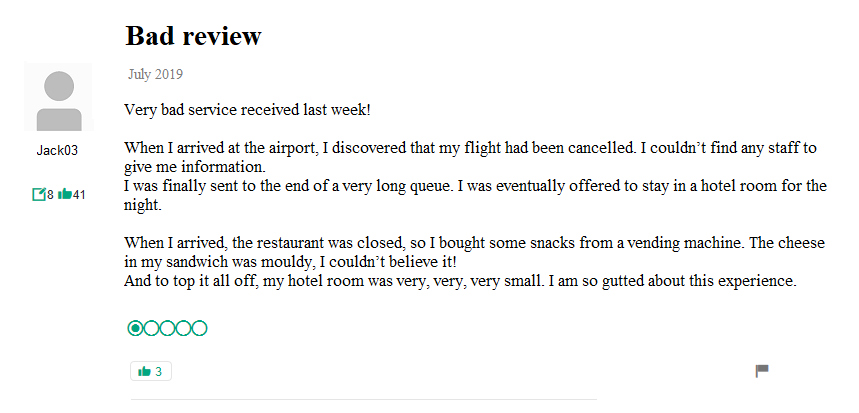Click the grey user avatar picture
859x413 pixels.
(x=58, y=98)
